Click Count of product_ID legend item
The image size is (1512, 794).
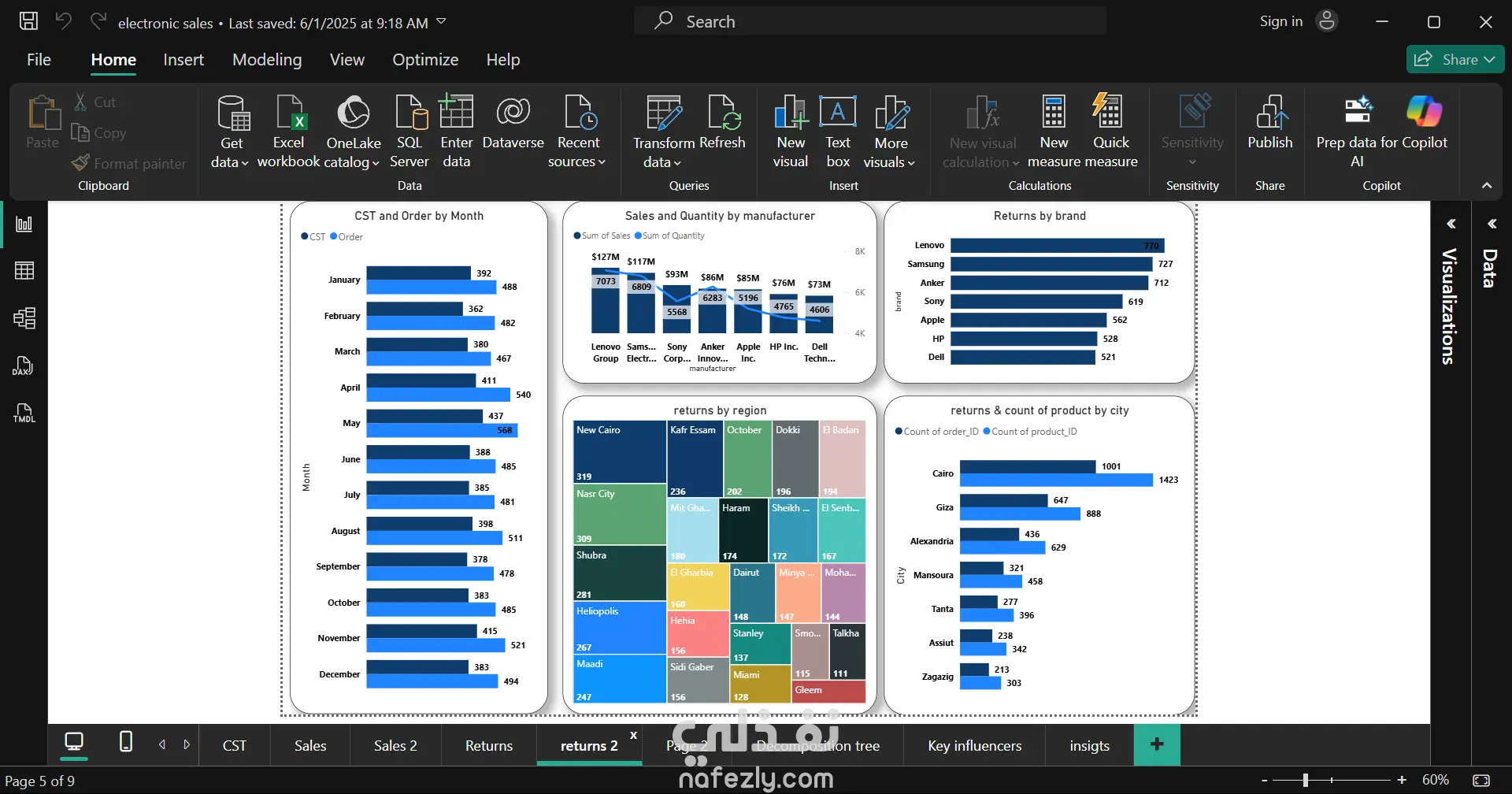coord(1030,432)
